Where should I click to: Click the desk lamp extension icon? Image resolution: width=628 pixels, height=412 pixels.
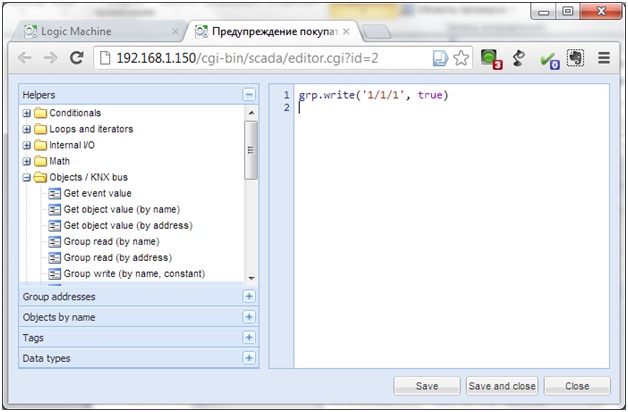click(518, 58)
